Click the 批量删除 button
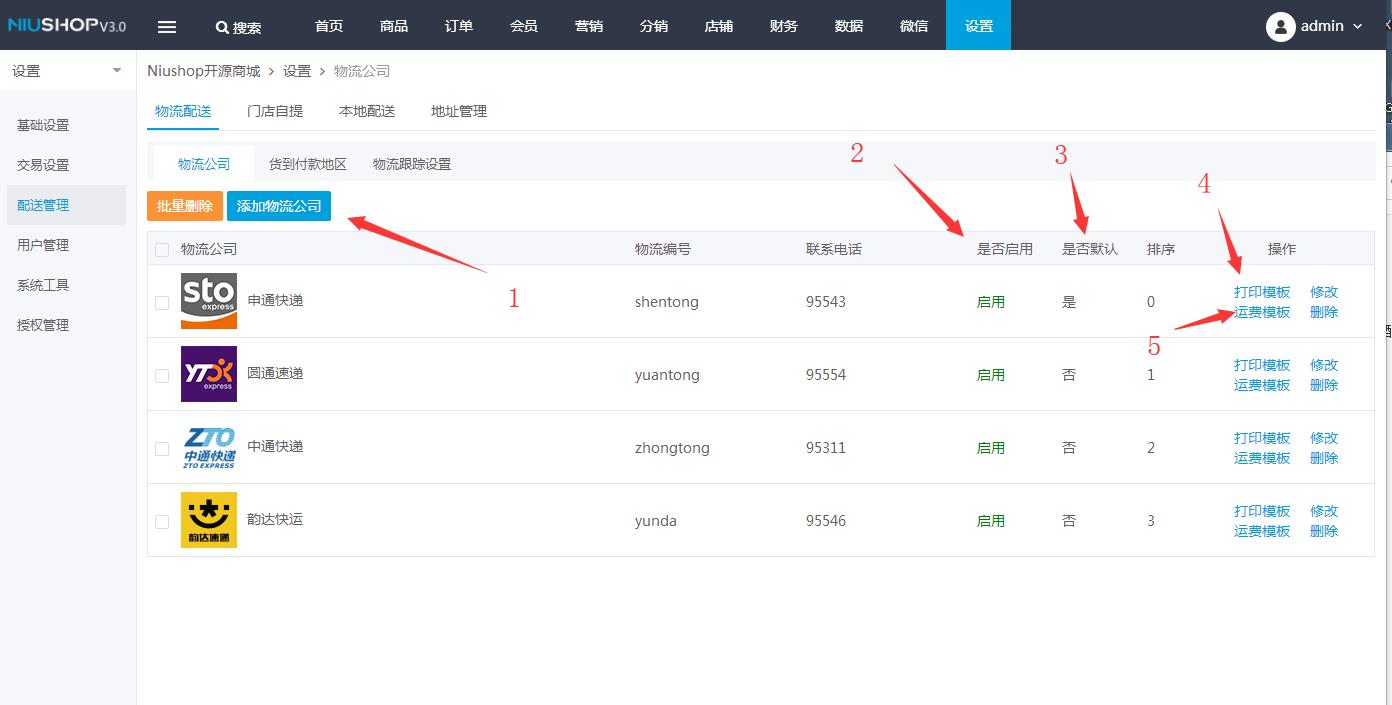This screenshot has height=705, width=1392. [x=184, y=206]
